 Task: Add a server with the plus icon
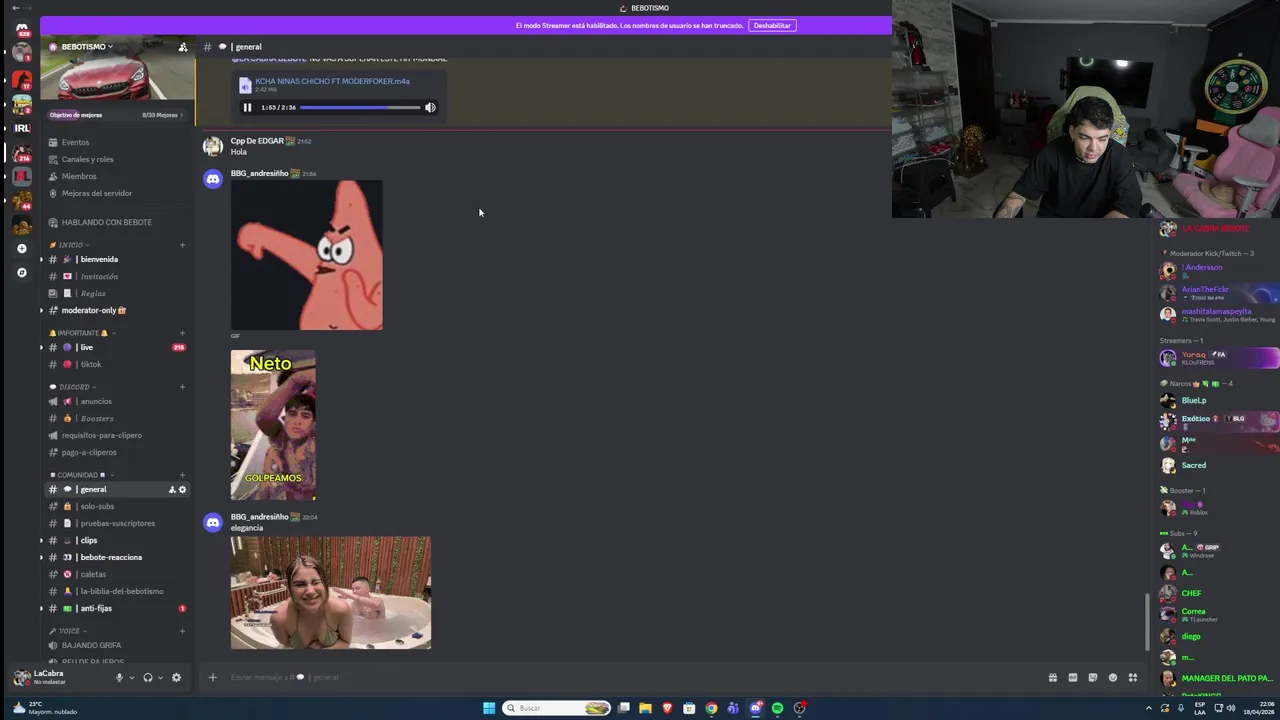(22, 248)
